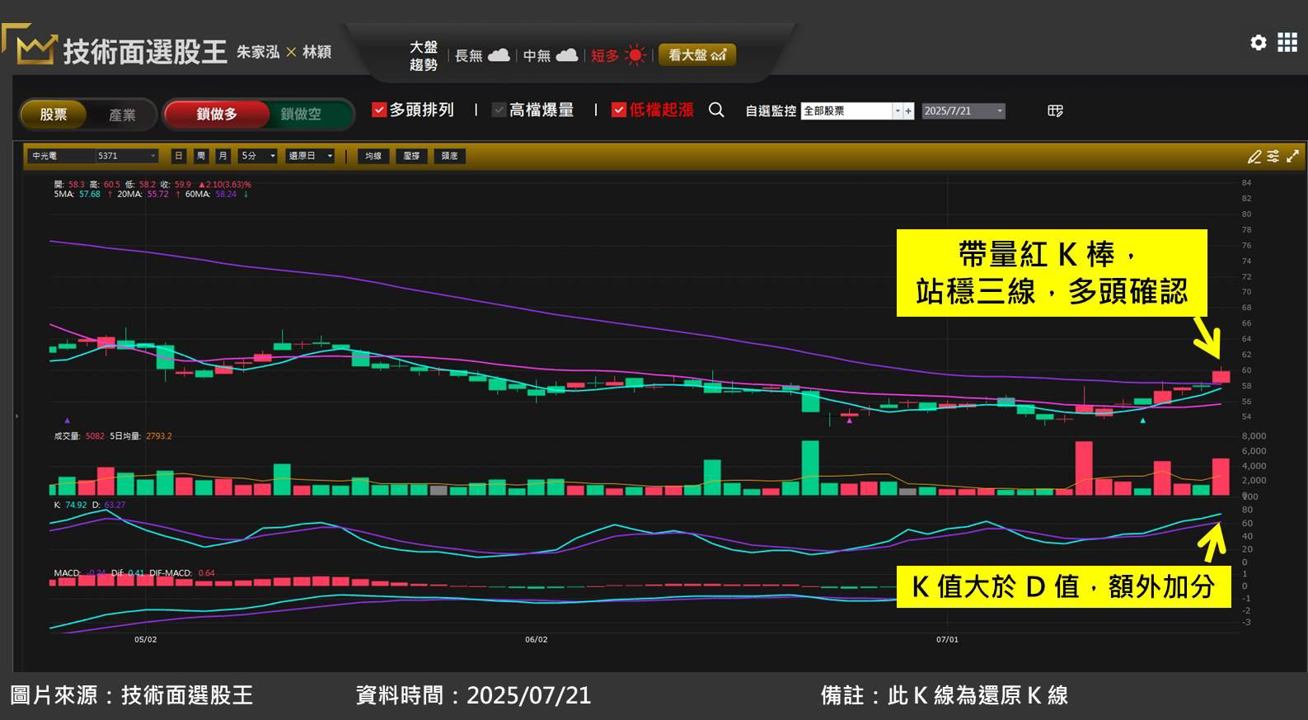Switch to 鎖做空 mode
This screenshot has width=1308, height=720.
(x=301, y=114)
